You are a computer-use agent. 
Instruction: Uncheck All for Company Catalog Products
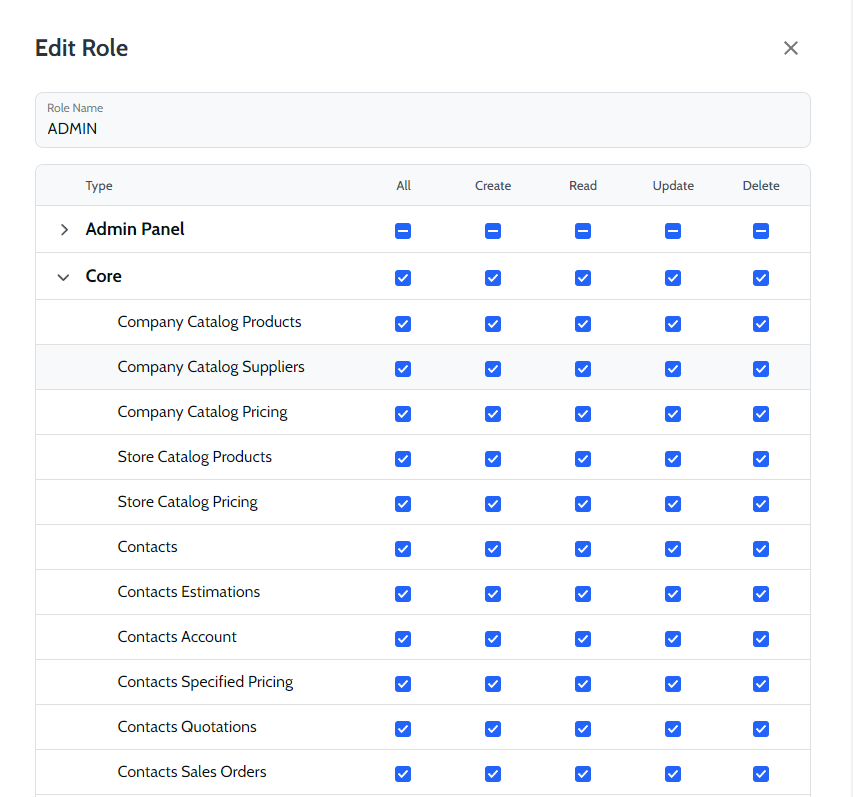tap(403, 324)
